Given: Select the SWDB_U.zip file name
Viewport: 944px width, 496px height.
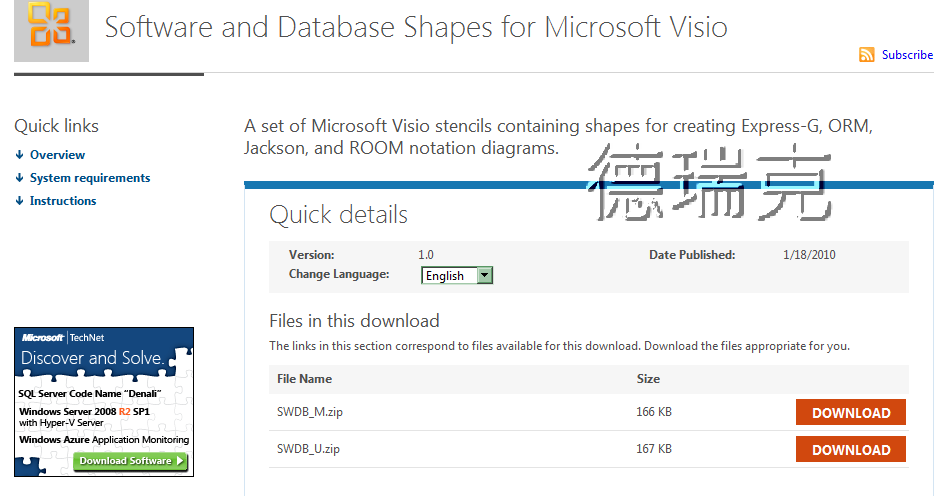Looking at the screenshot, I should click(x=308, y=450).
